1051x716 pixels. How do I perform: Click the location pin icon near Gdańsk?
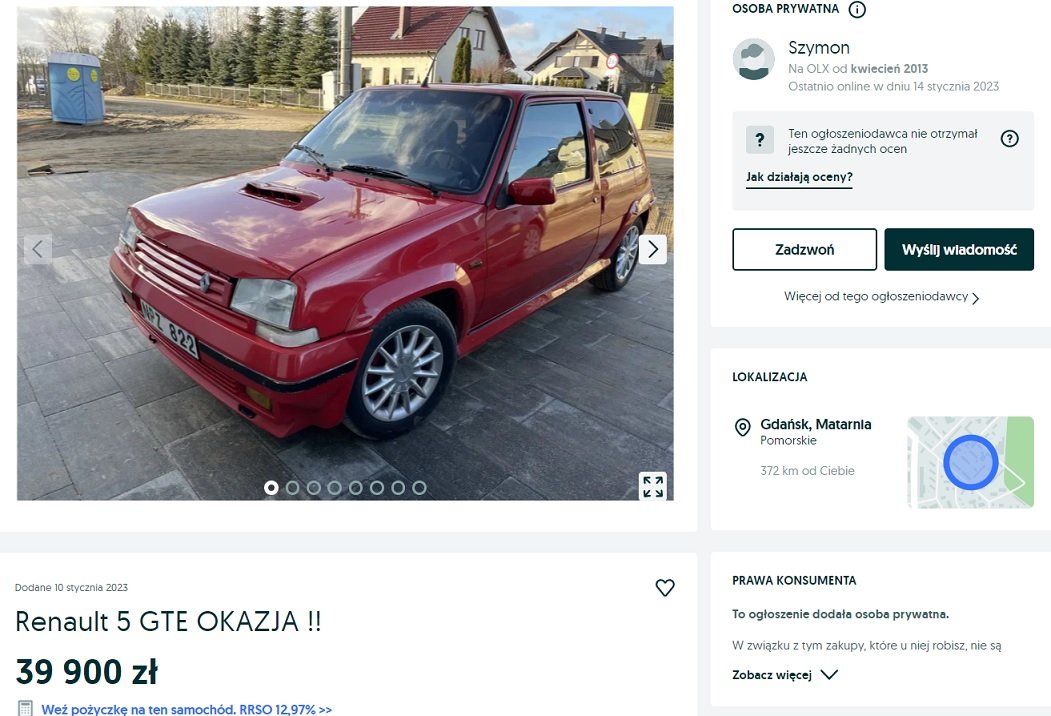pyautogui.click(x=742, y=427)
